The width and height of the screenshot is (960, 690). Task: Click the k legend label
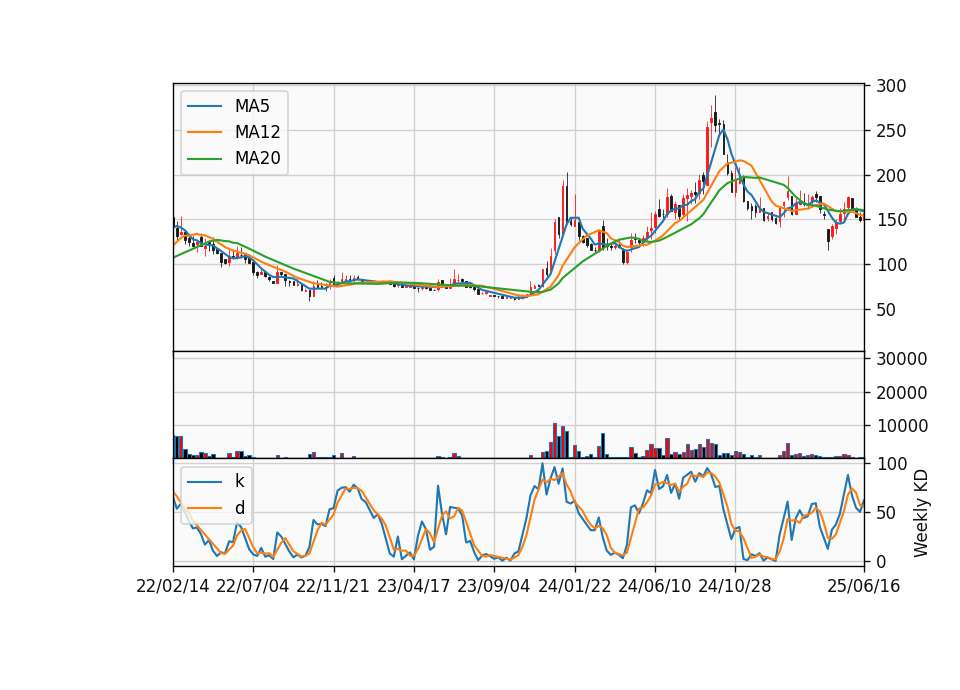pyautogui.click(x=239, y=481)
